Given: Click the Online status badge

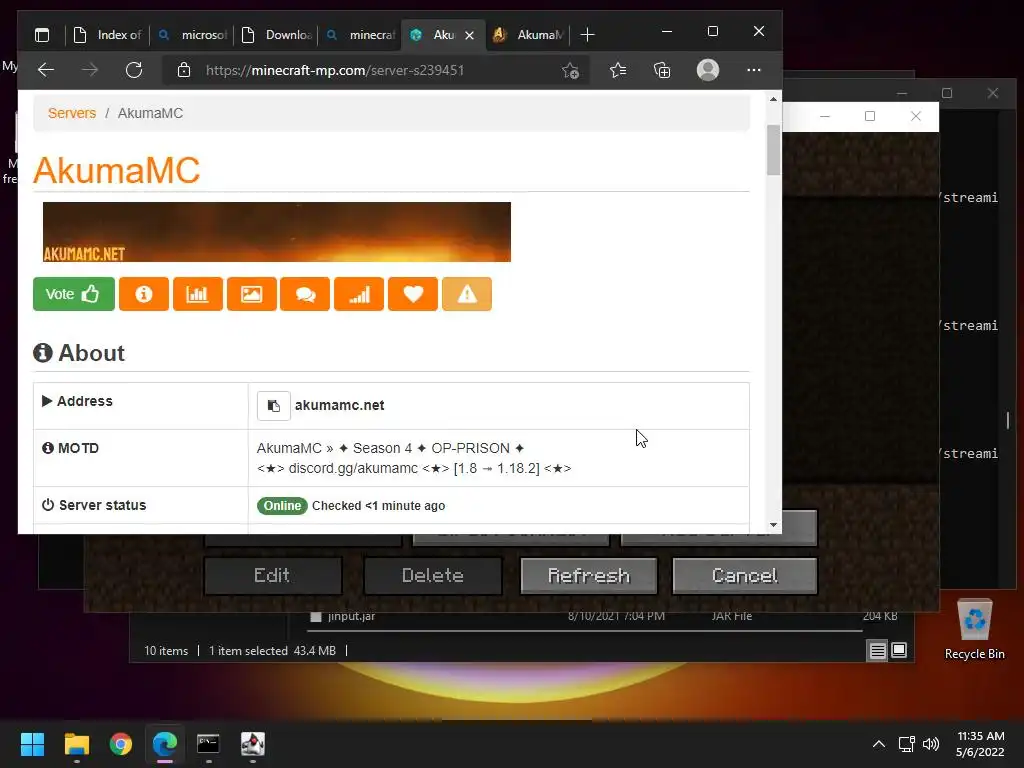Looking at the screenshot, I should tap(282, 505).
